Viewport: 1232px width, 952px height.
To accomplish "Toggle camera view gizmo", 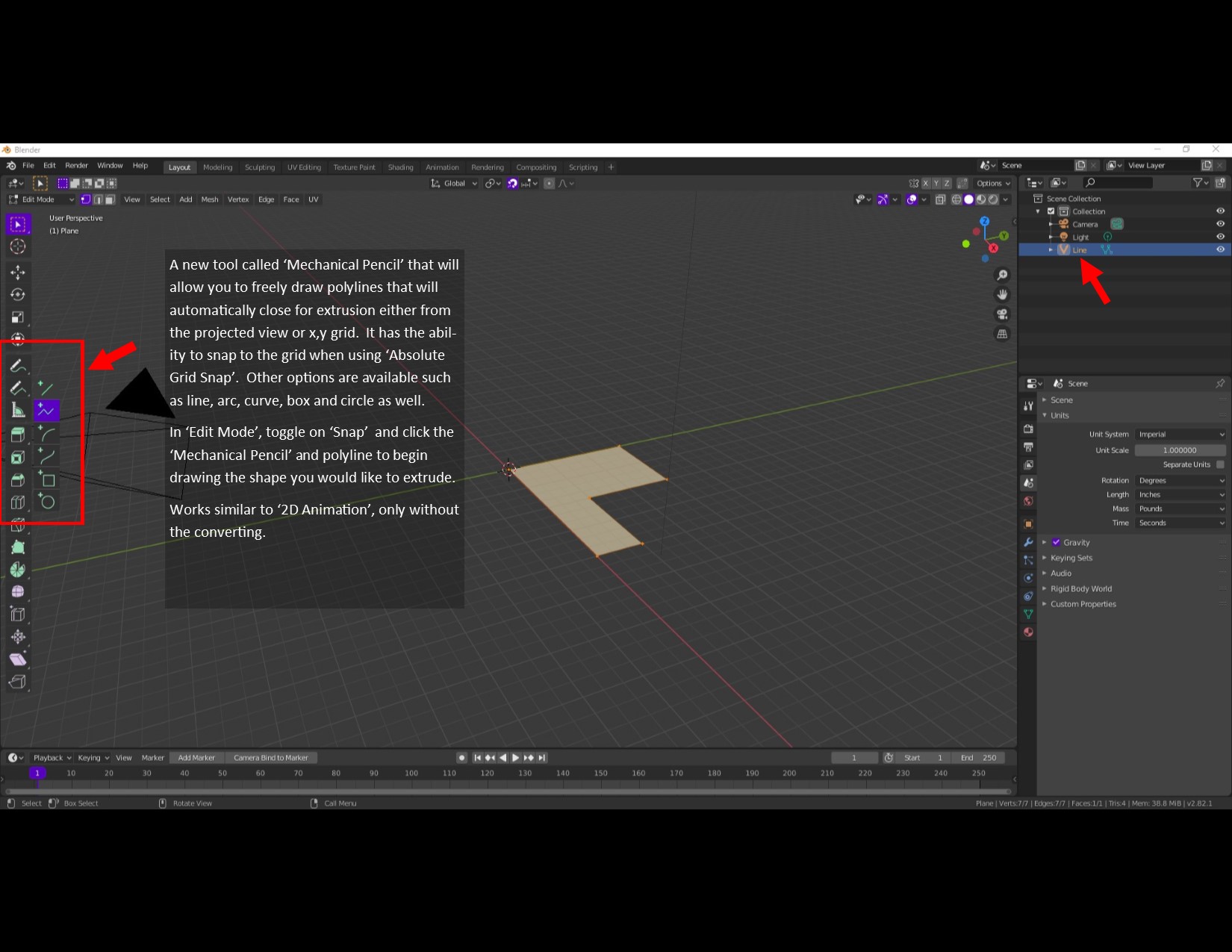I will point(1002,314).
